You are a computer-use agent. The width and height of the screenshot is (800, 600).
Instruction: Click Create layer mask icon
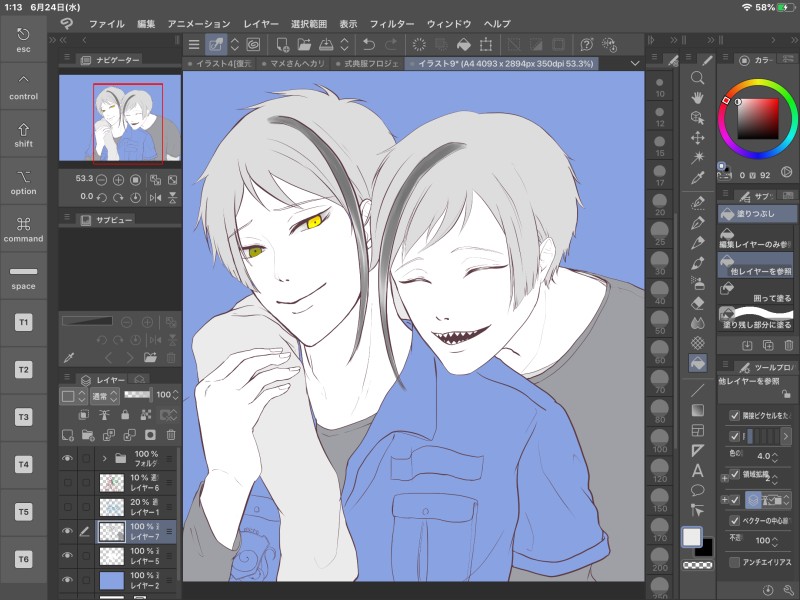pyautogui.click(x=150, y=435)
